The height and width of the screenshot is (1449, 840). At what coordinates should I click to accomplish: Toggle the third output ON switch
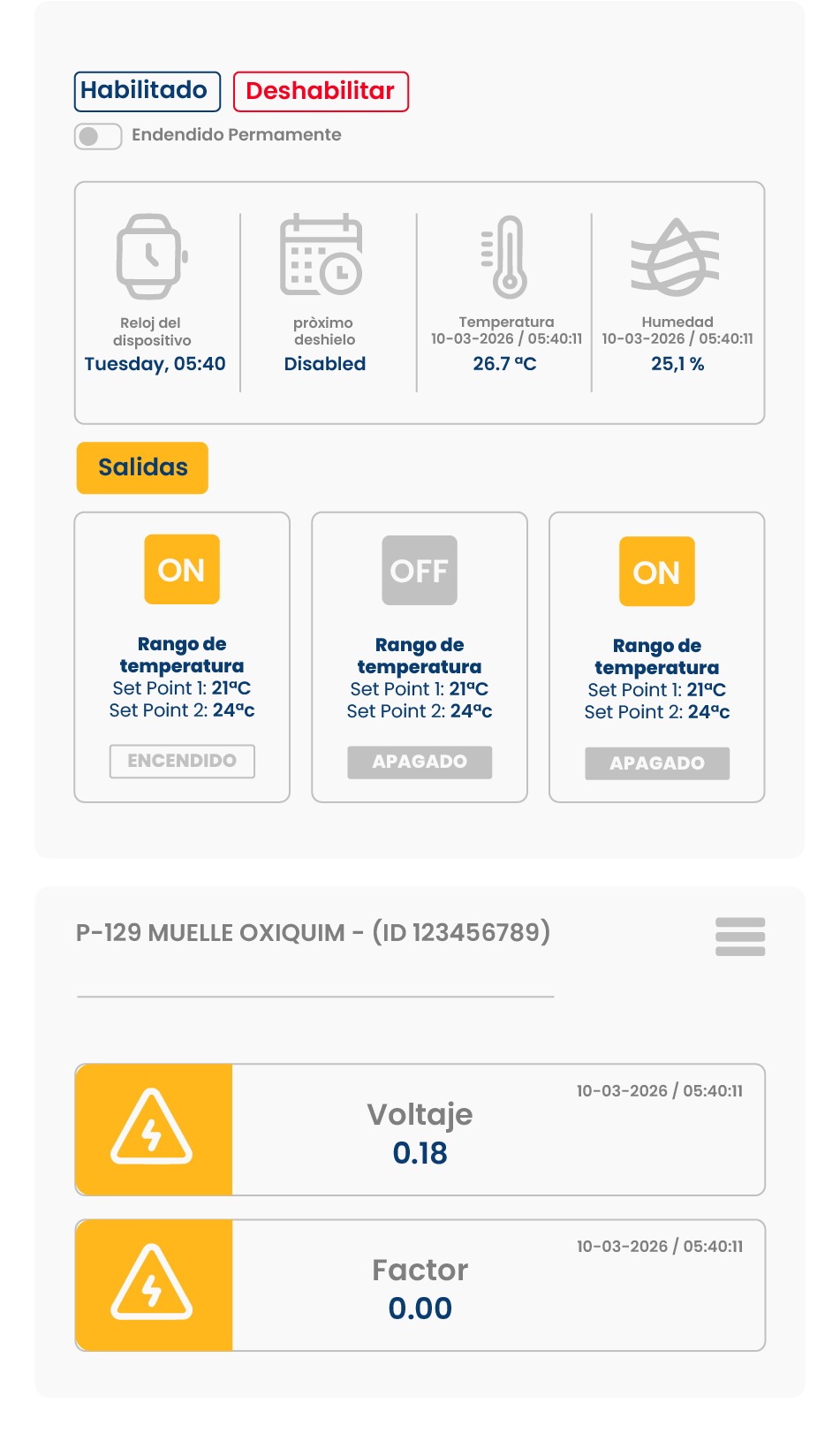[656, 573]
